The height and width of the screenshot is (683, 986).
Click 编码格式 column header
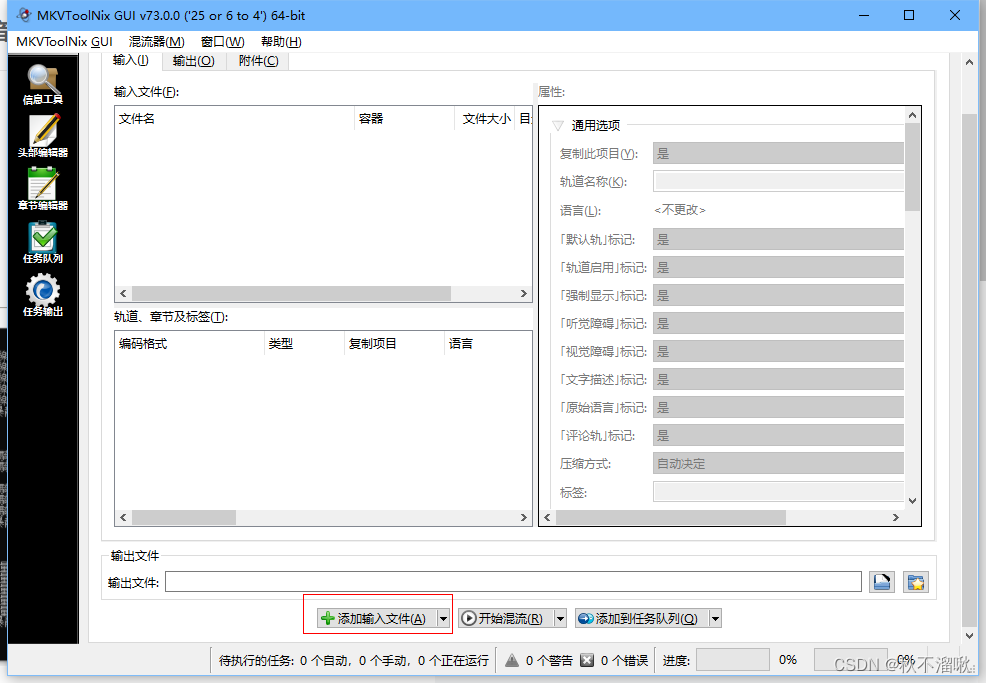click(x=189, y=343)
